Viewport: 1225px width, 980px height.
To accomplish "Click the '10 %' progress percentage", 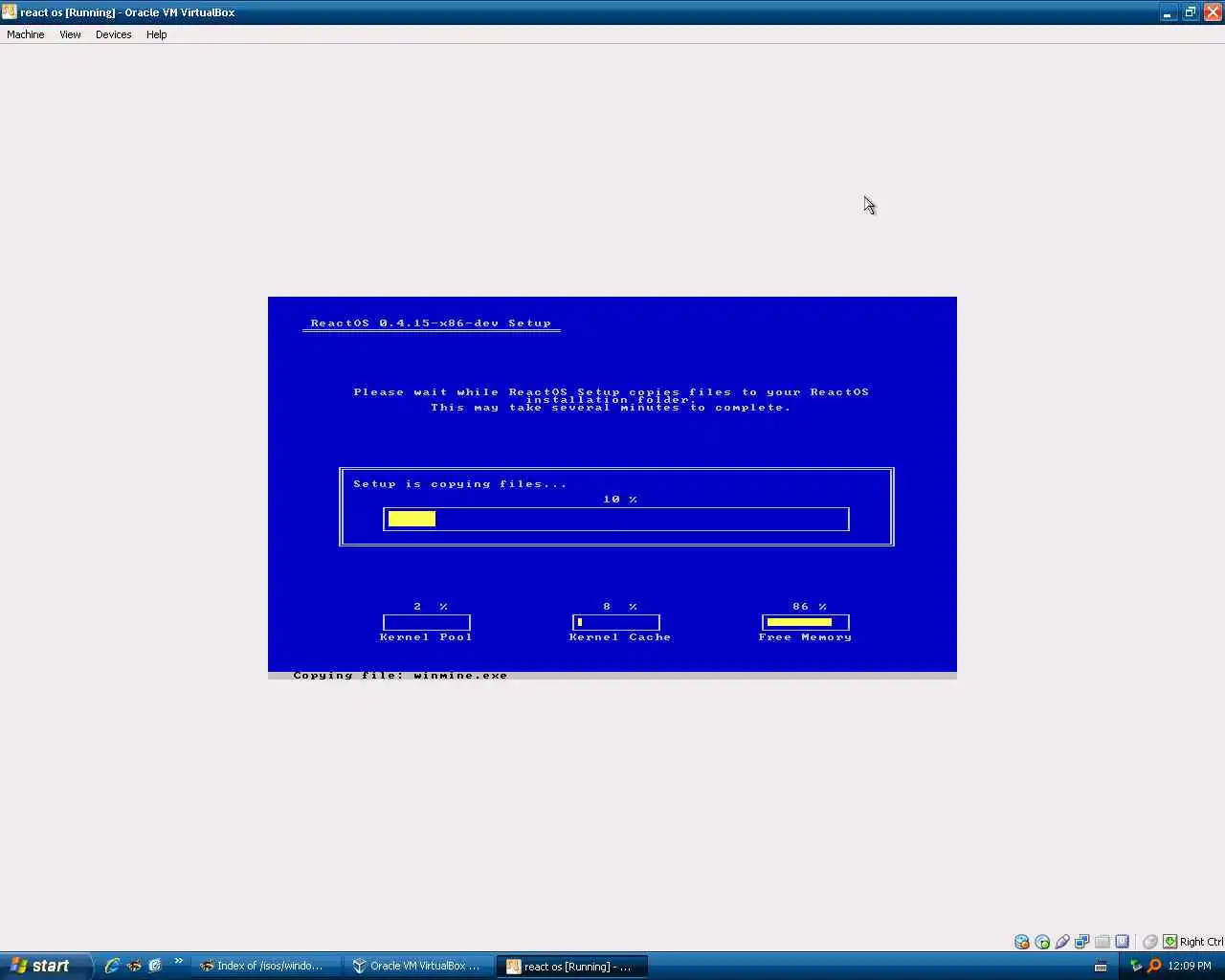I will 619,500.
